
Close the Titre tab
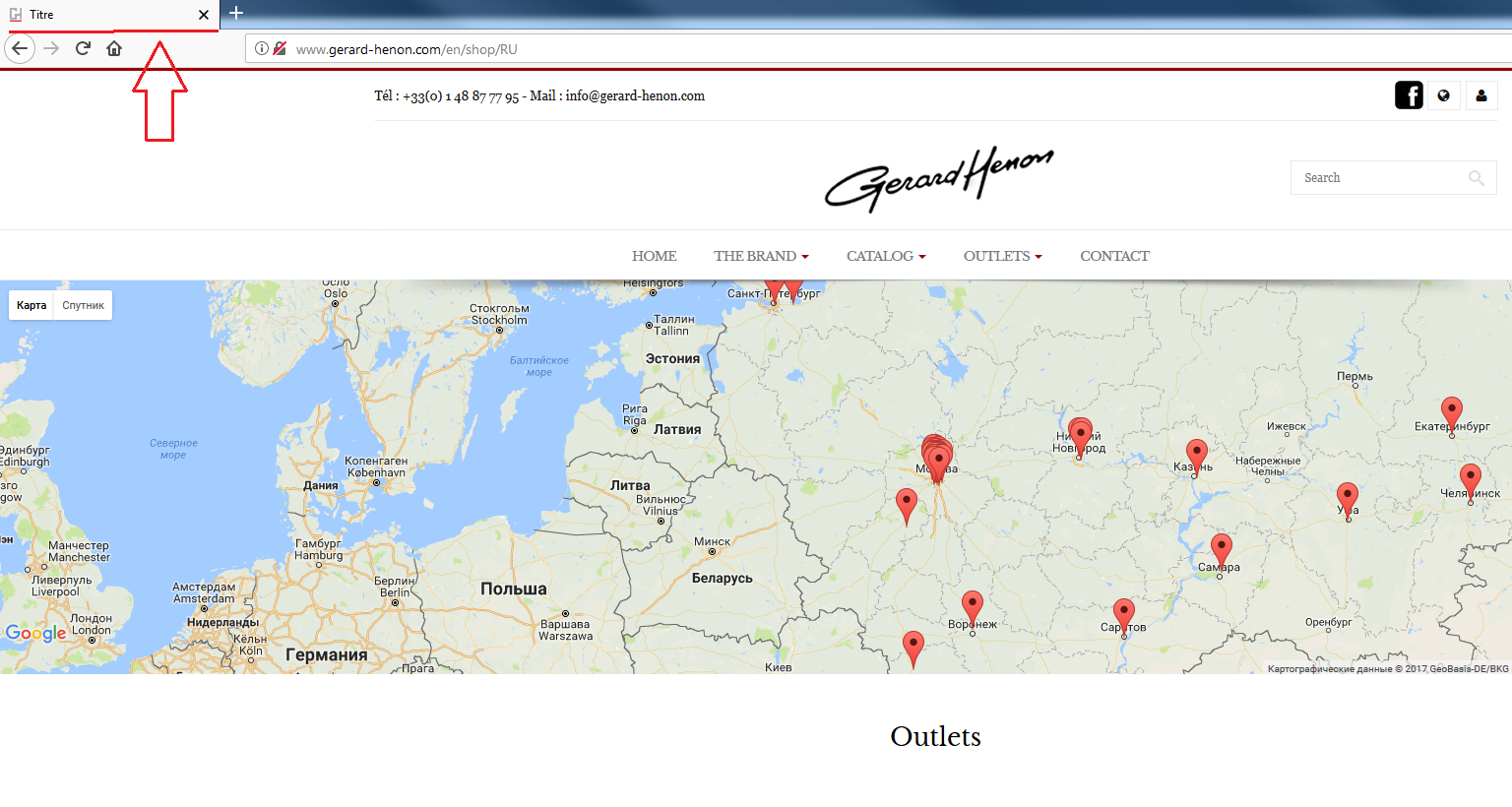[x=204, y=15]
